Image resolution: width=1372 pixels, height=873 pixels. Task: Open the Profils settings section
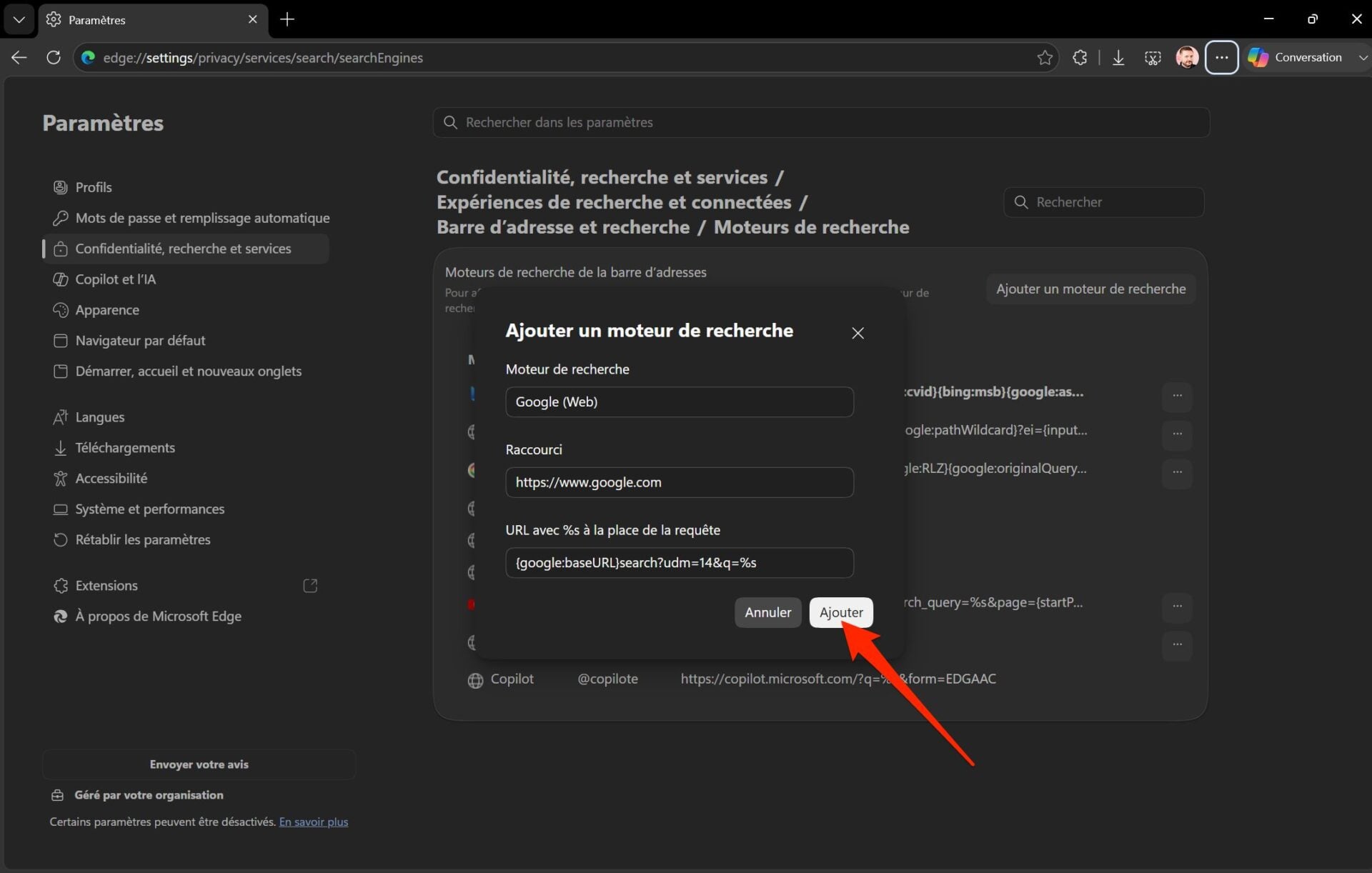click(185, 187)
